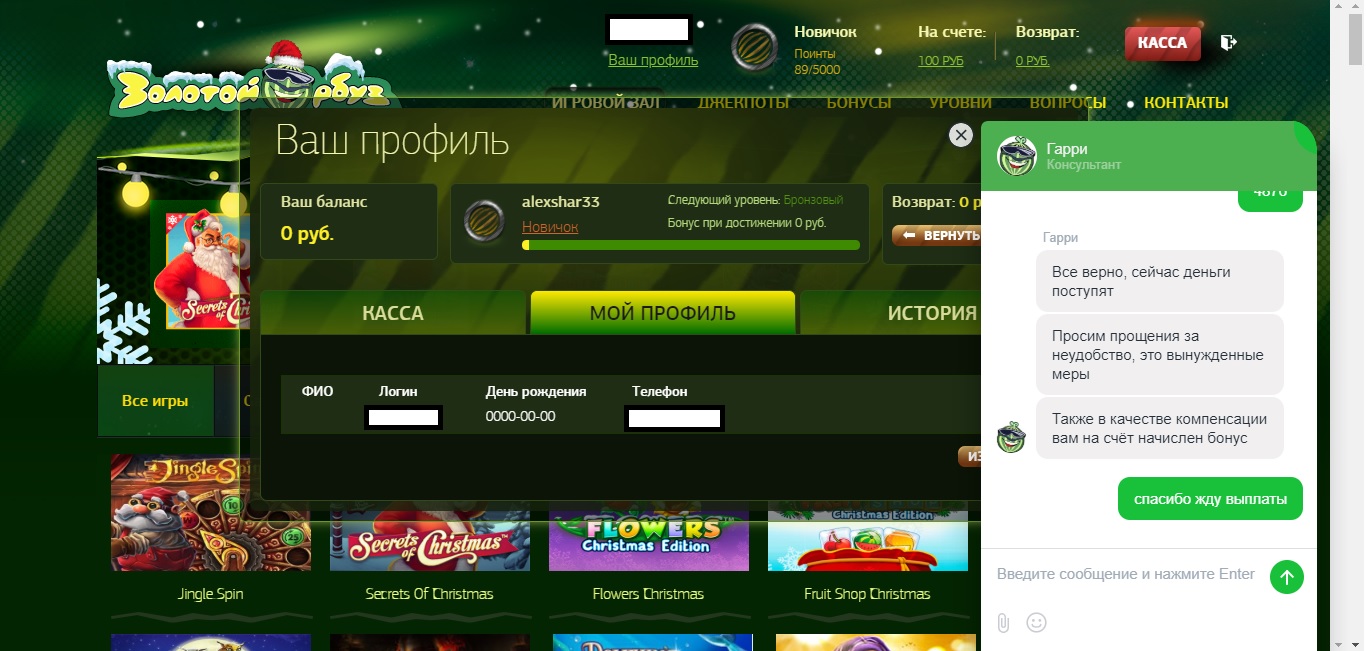Send chat message with green arrow button
This screenshot has width=1366, height=651.
tap(1287, 577)
